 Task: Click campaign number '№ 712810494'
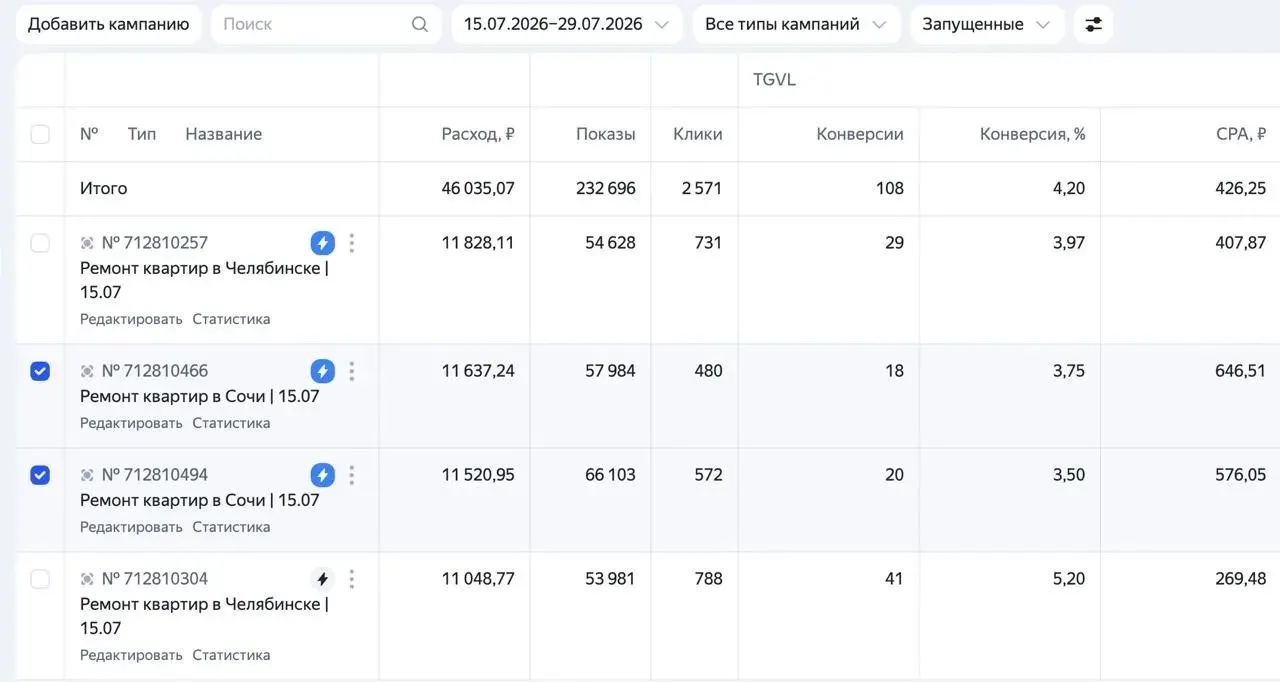[155, 475]
